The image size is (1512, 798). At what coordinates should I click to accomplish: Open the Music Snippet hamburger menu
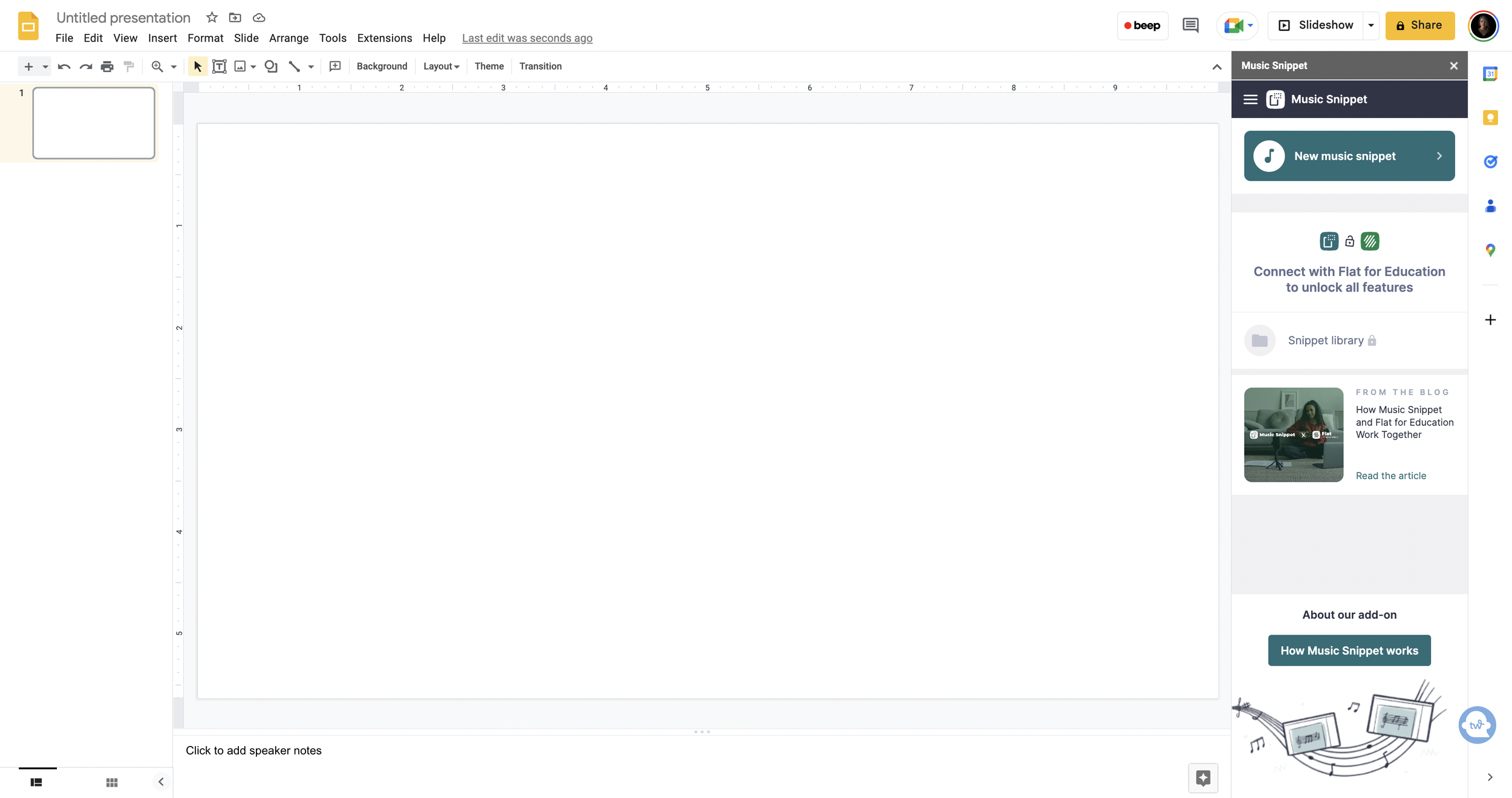1250,99
